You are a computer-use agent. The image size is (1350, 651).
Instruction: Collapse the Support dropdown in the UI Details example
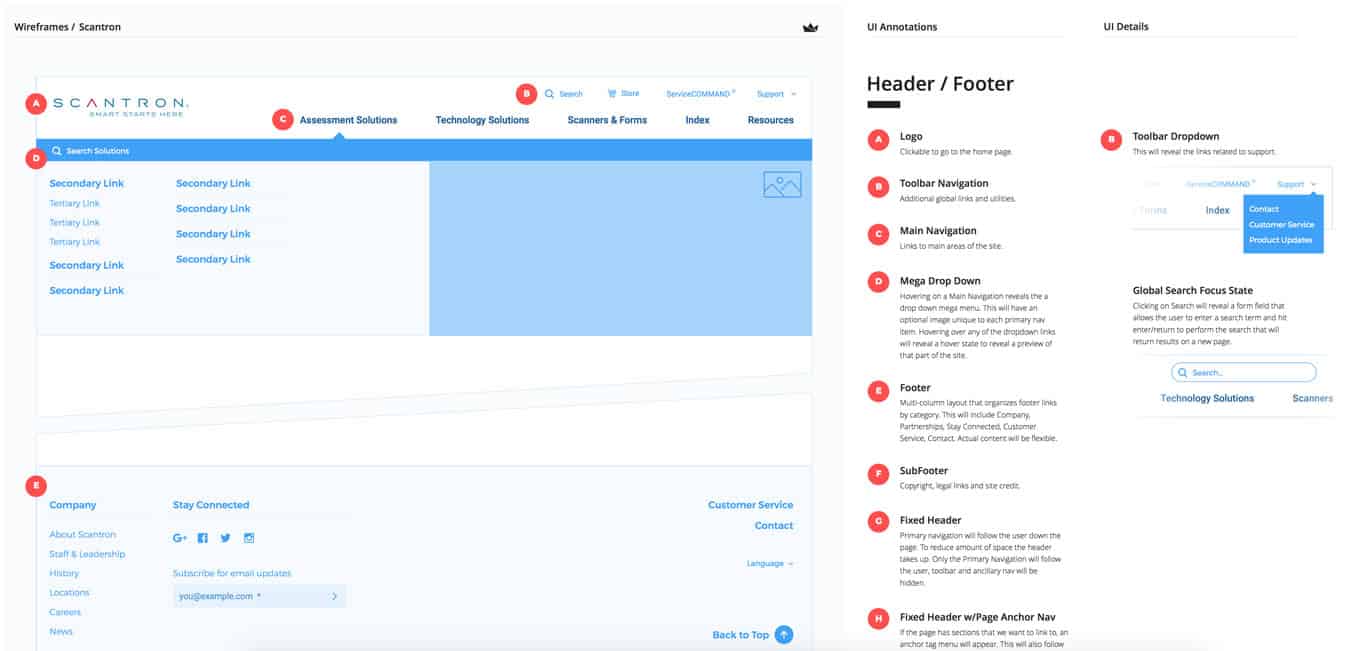click(x=1297, y=184)
